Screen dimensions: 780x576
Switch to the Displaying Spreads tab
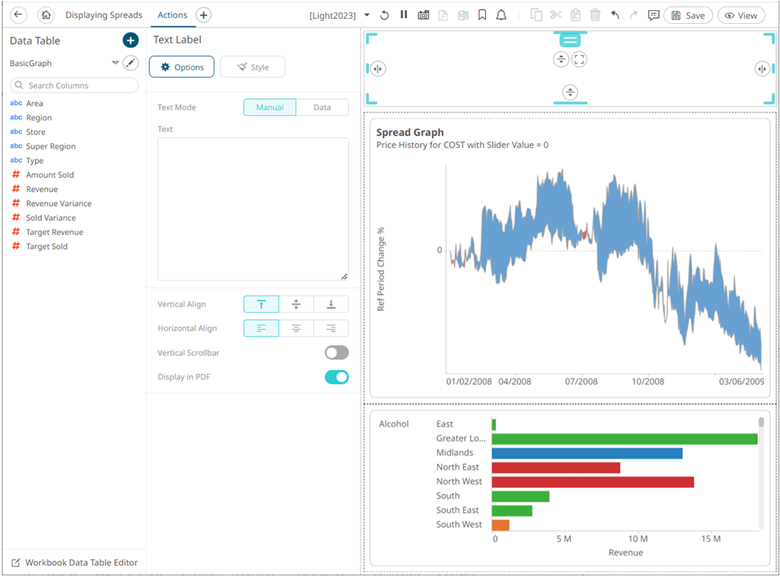104,15
